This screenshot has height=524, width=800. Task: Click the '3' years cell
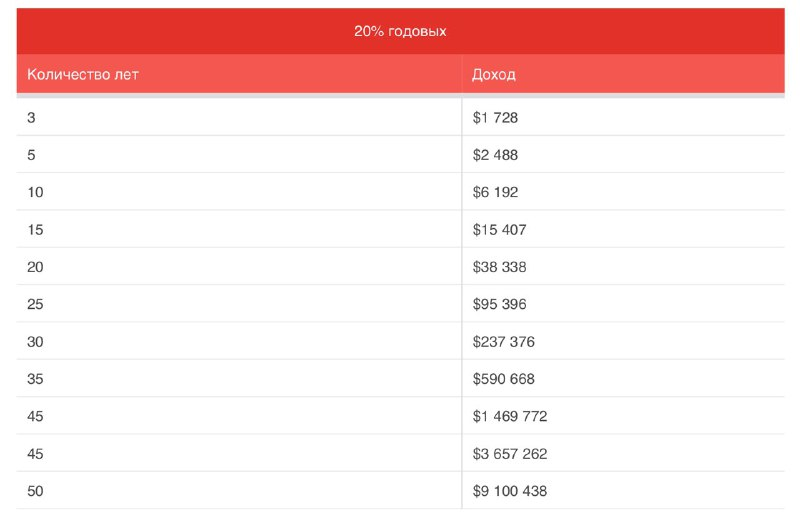coord(31,118)
